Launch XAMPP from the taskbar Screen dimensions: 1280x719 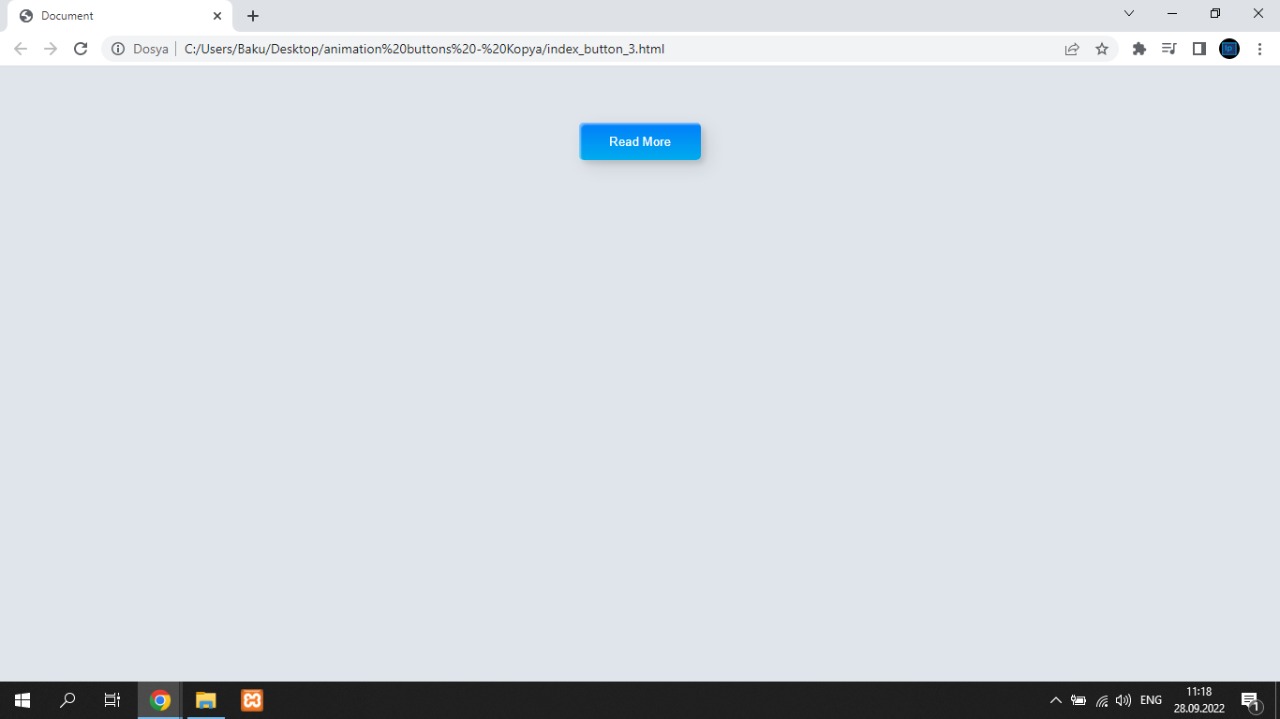point(251,700)
